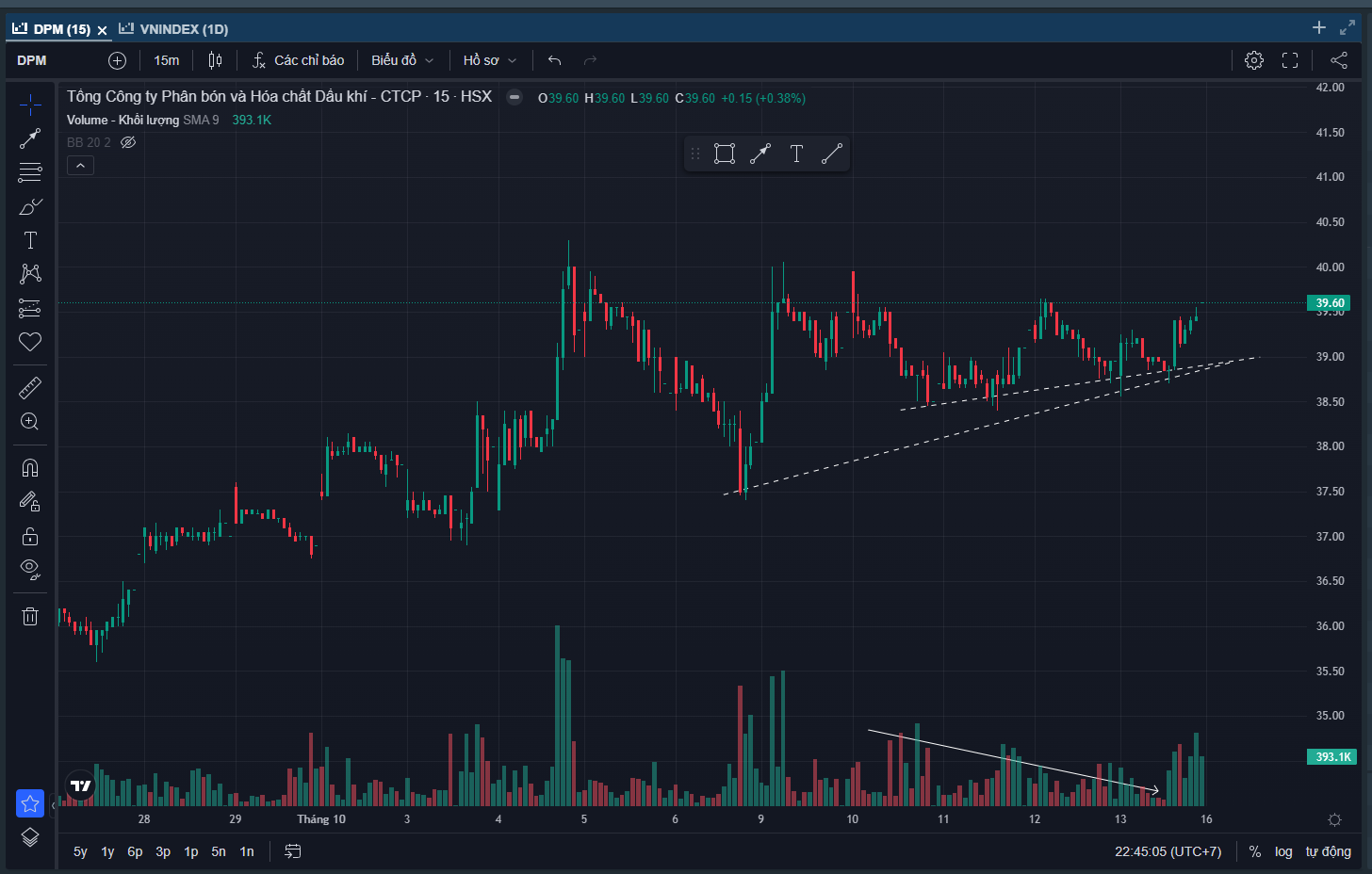The width and height of the screenshot is (1372, 874).
Task: Open the ruler measure tool
Action: click(30, 387)
